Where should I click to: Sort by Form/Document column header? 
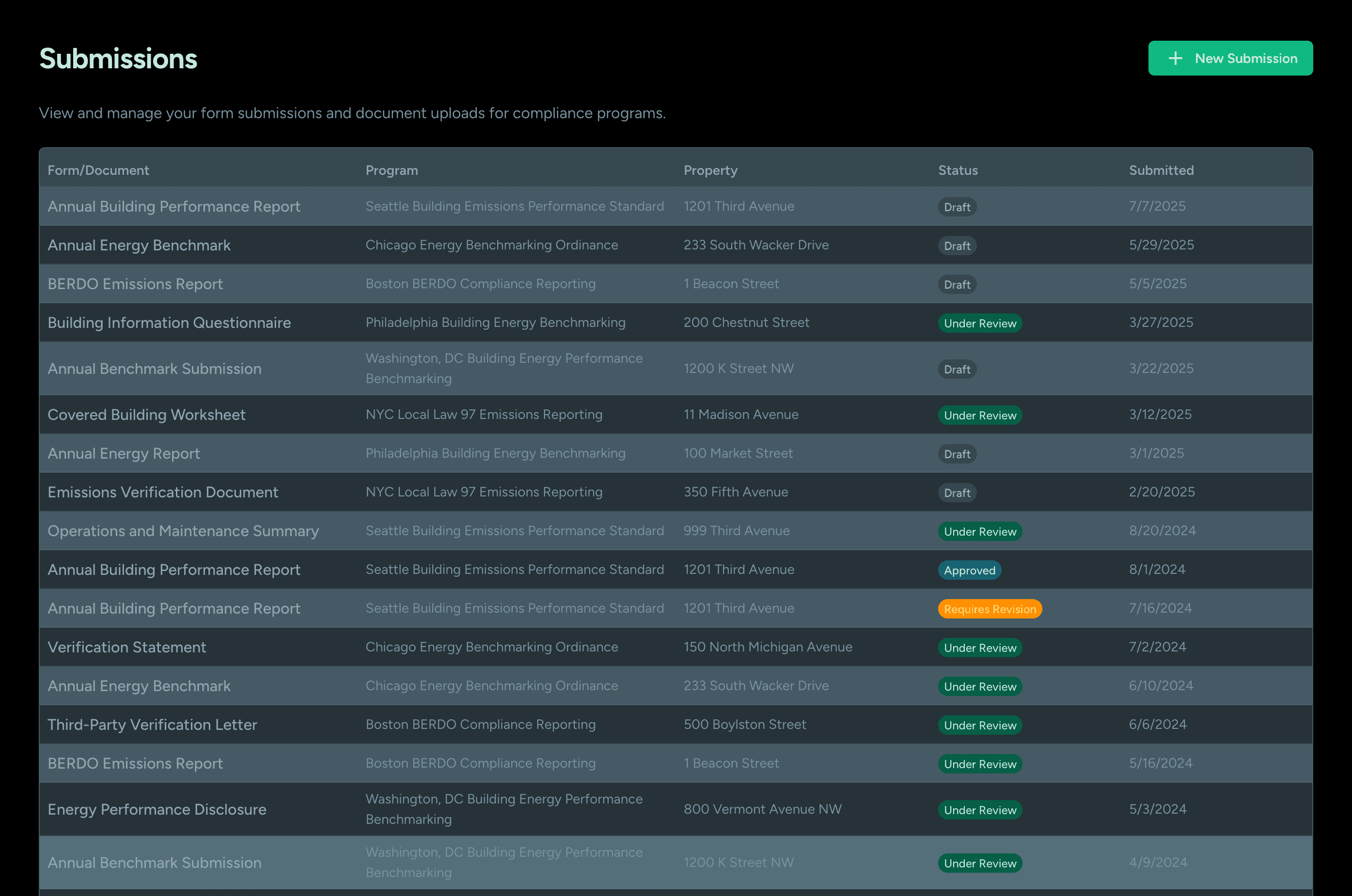click(x=98, y=170)
